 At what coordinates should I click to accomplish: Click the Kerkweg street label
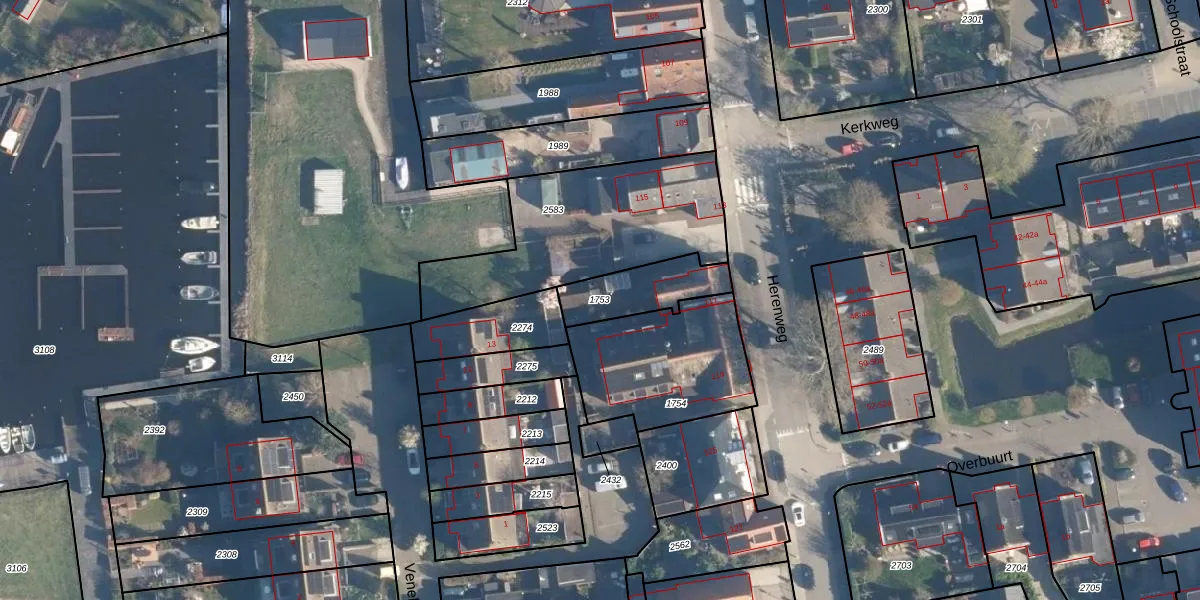(x=869, y=126)
